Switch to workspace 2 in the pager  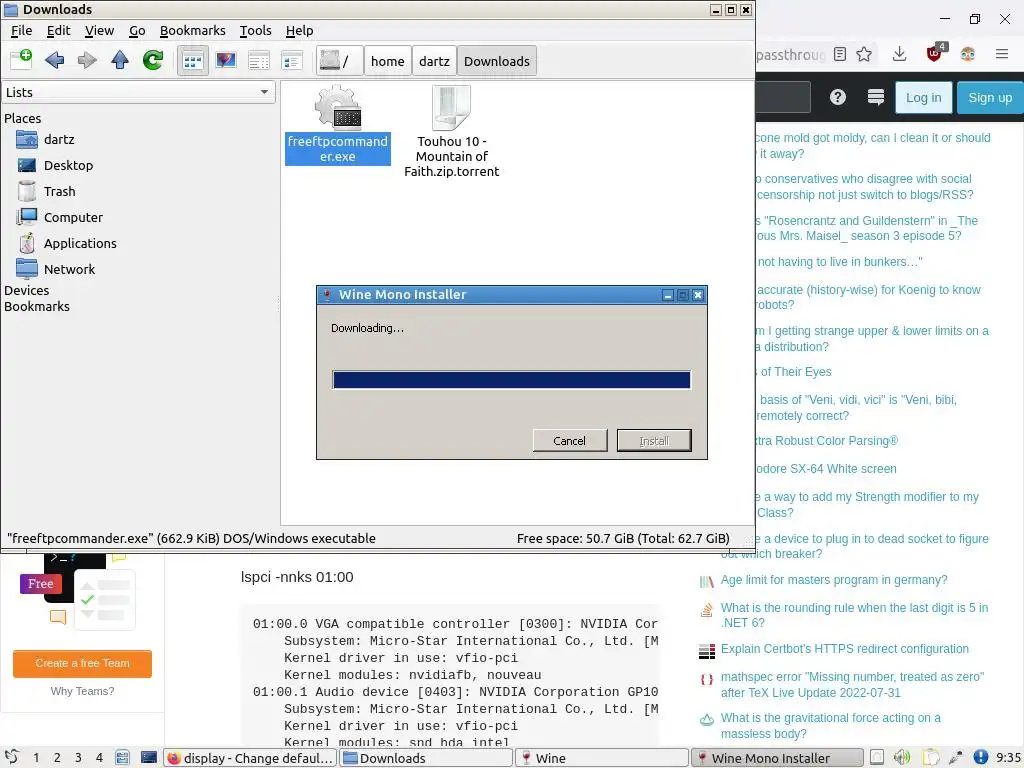(57, 758)
